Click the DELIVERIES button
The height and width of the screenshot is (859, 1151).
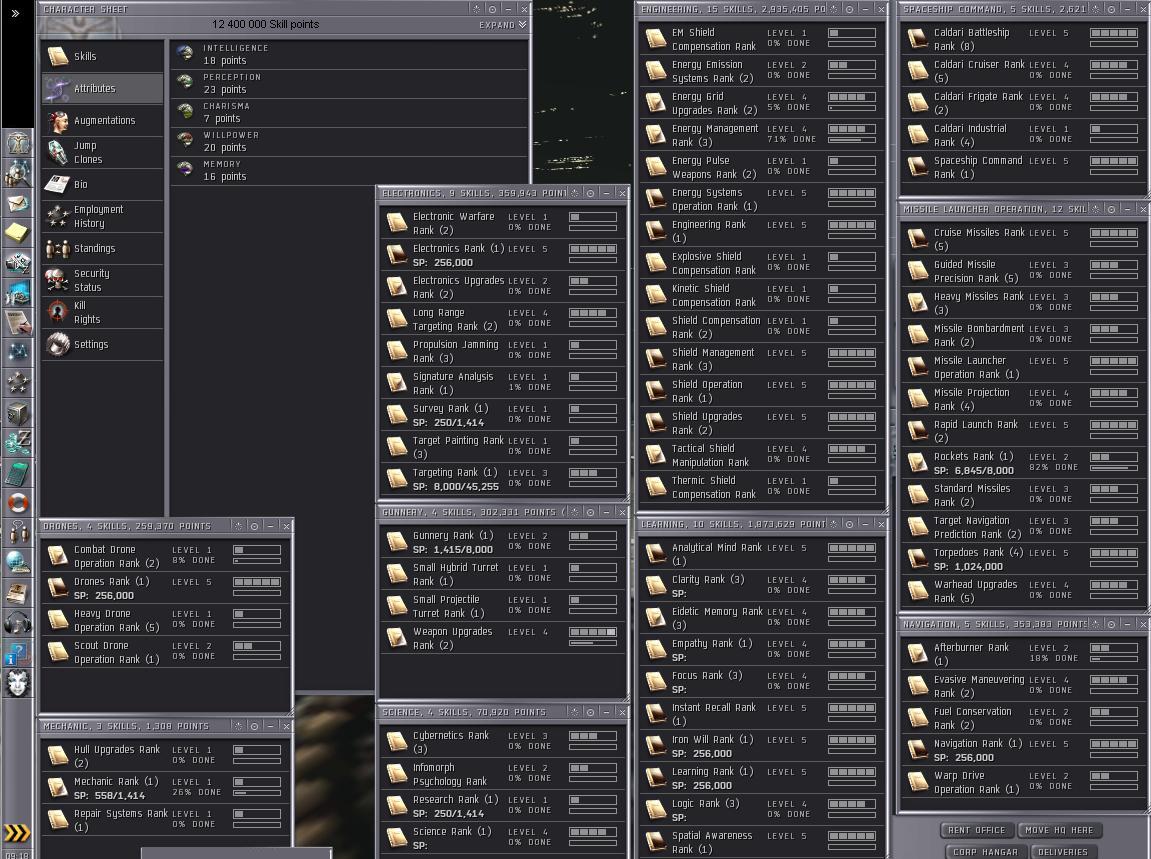[x=1063, y=852]
